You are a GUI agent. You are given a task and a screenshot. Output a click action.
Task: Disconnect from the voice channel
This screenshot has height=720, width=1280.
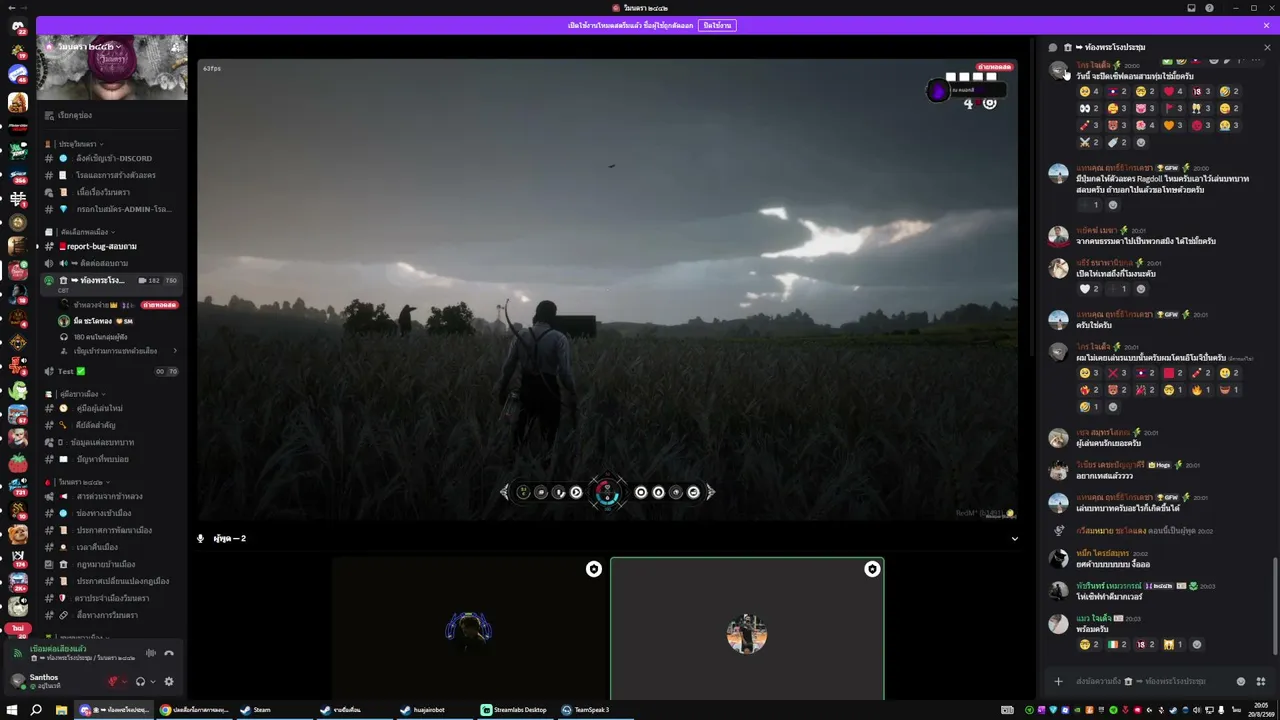point(169,653)
